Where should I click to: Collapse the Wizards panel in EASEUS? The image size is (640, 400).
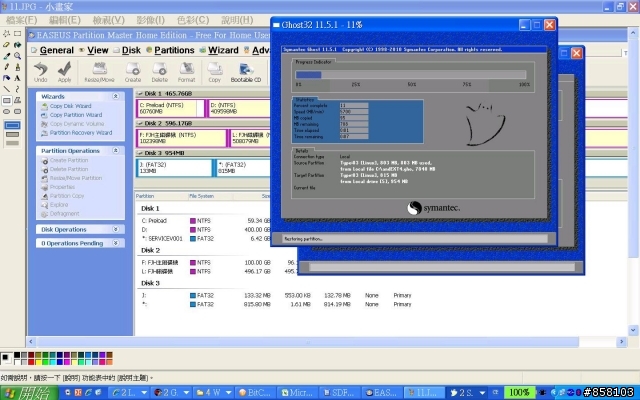(x=116, y=96)
